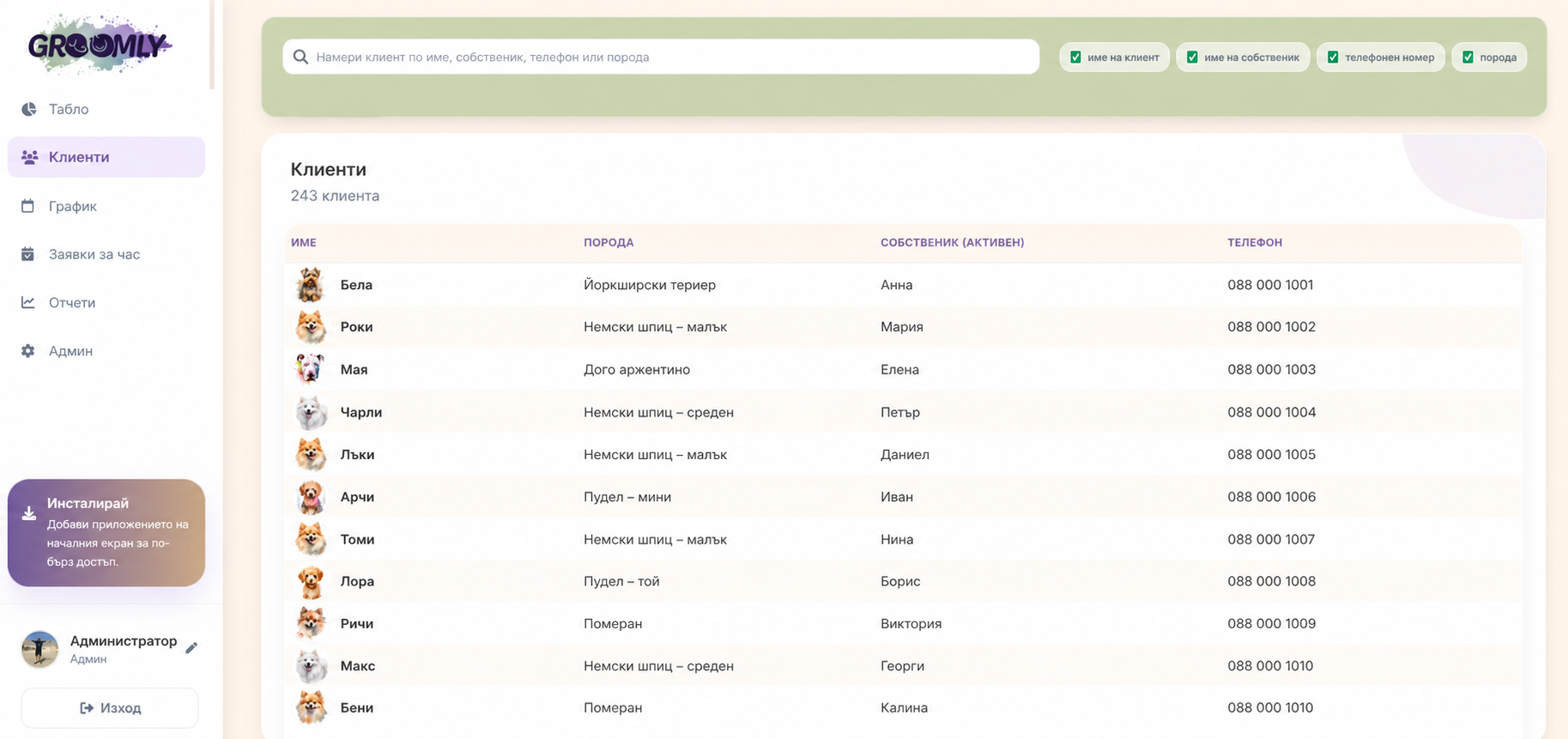1568x739 pixels.
Task: Go to the Отчети section
Action: [x=72, y=302]
